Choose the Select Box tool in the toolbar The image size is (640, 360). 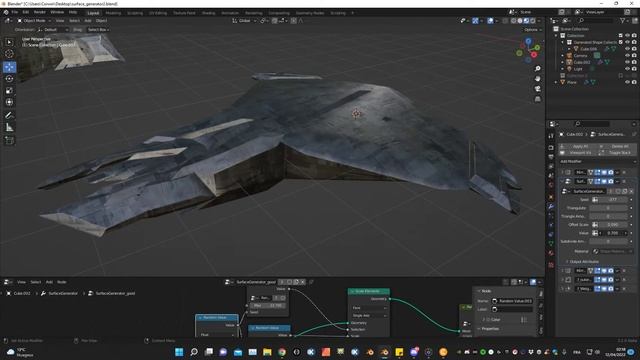click(9, 42)
